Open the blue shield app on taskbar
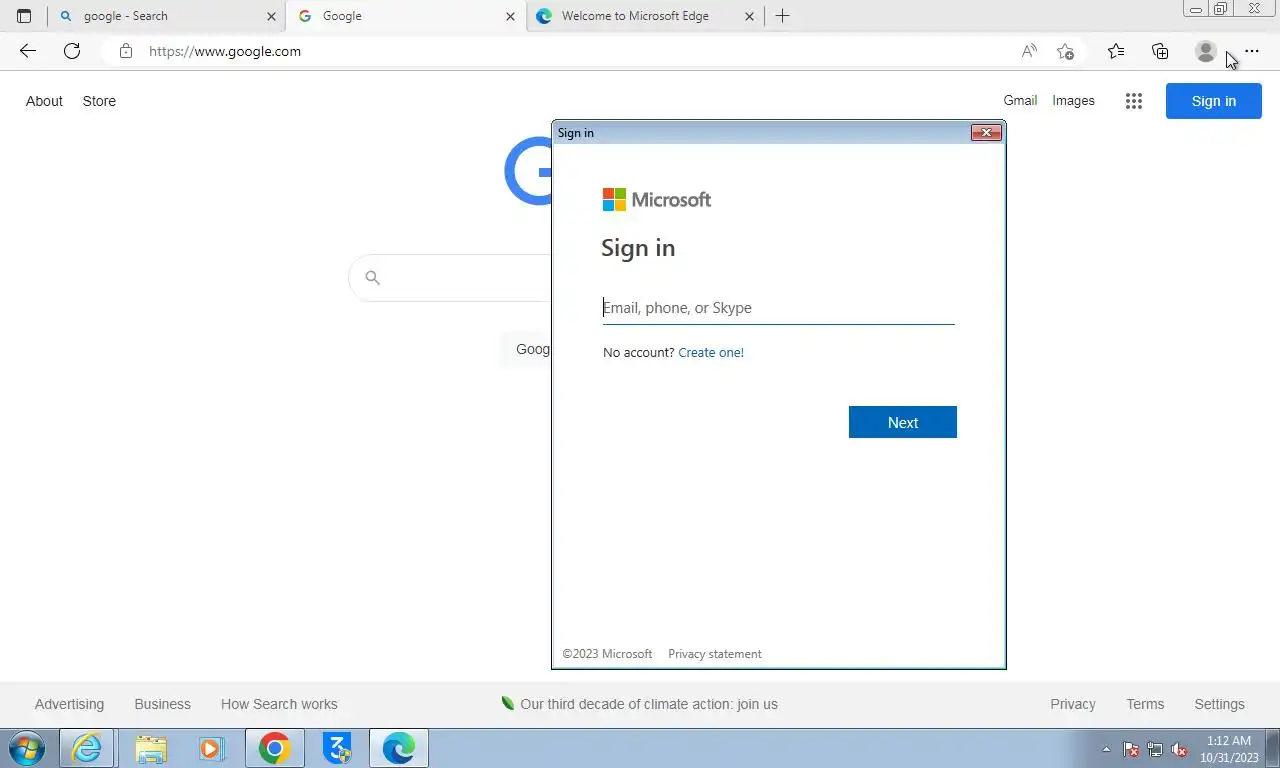 (337, 748)
